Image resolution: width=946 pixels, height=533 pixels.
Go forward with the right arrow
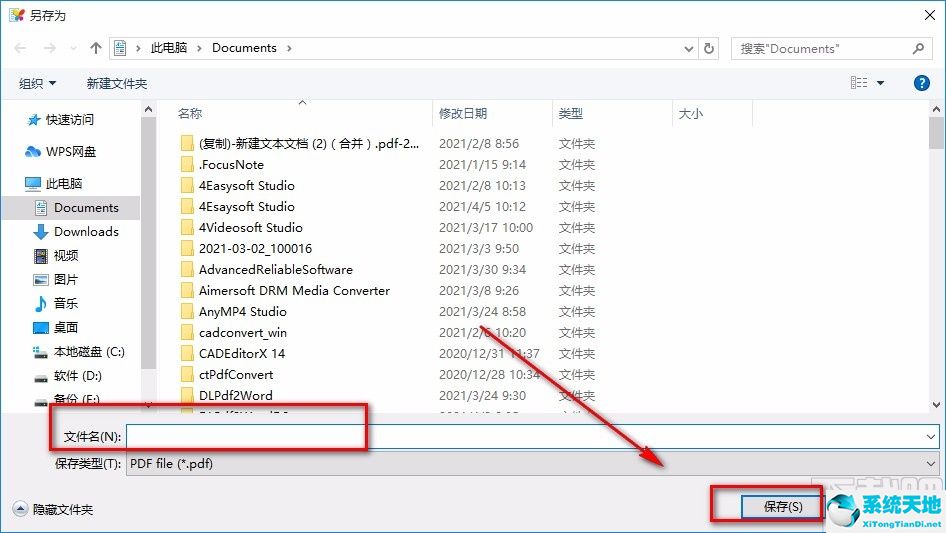[x=50, y=48]
